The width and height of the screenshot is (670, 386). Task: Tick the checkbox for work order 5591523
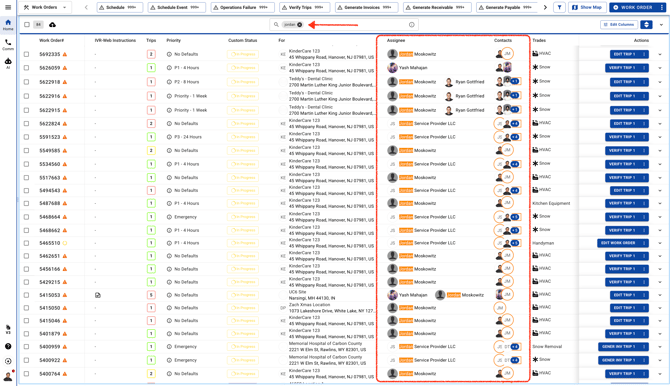tap(26, 137)
